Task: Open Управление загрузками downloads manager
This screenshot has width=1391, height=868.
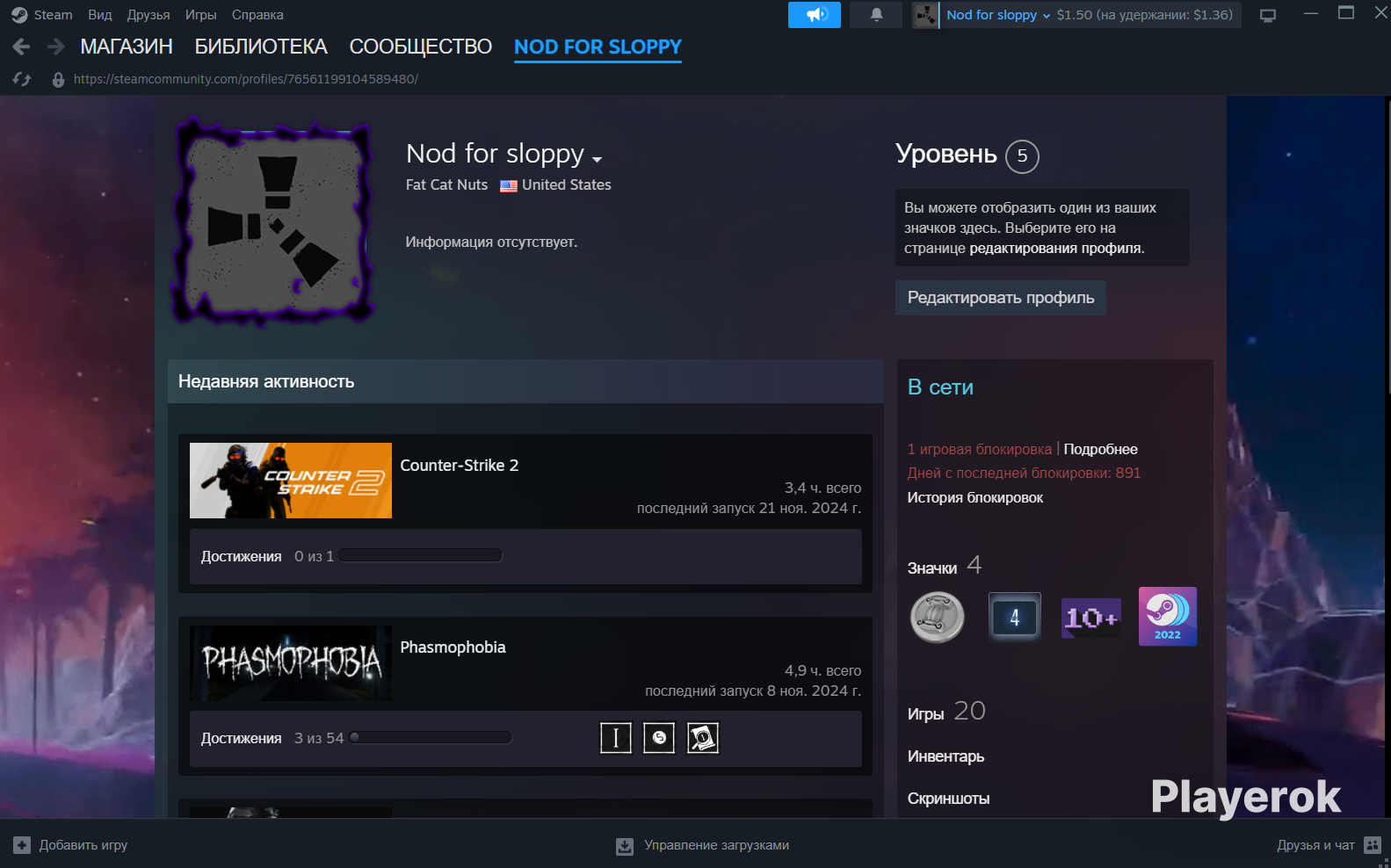Action: tap(717, 845)
